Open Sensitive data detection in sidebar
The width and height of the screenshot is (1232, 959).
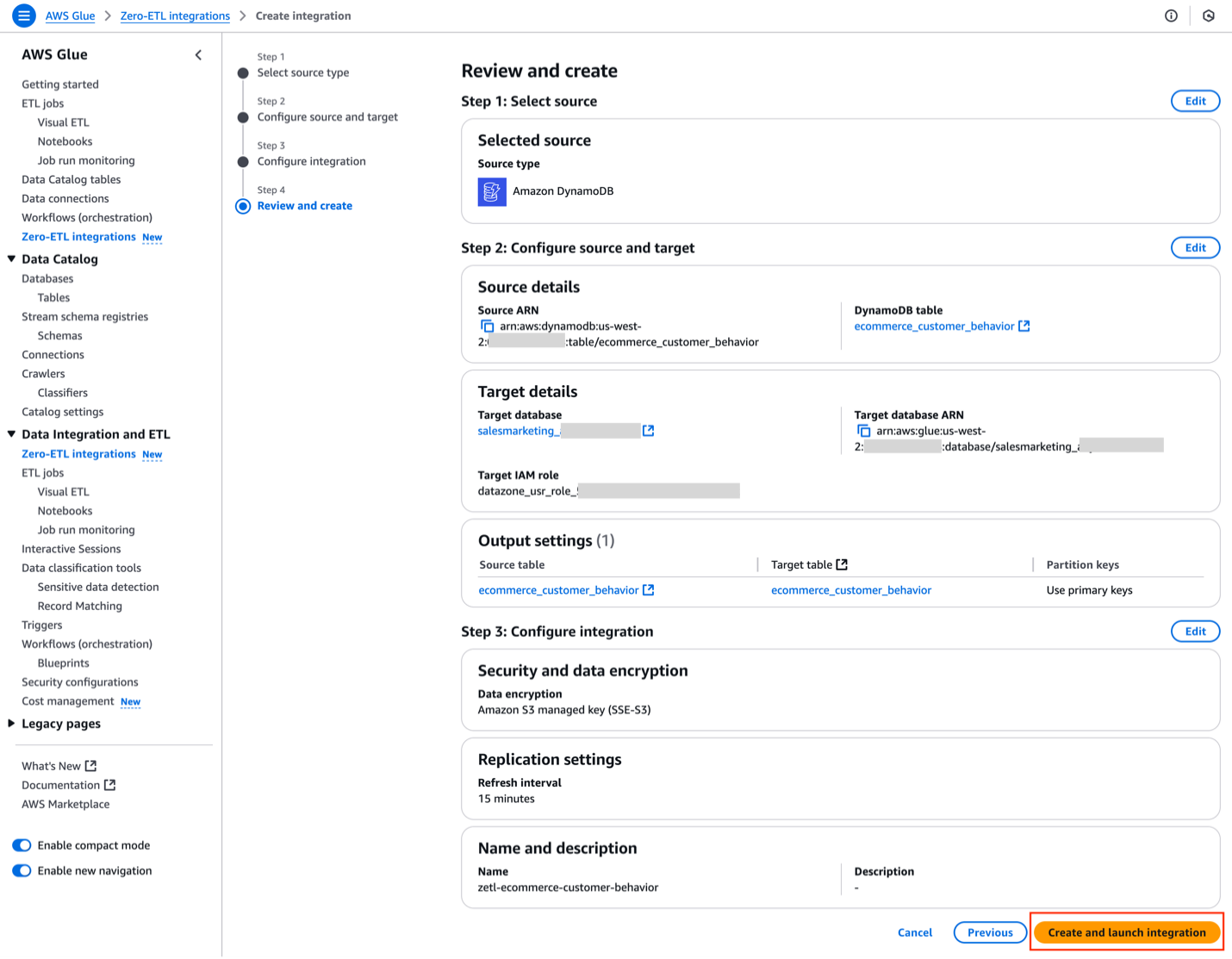(x=98, y=588)
